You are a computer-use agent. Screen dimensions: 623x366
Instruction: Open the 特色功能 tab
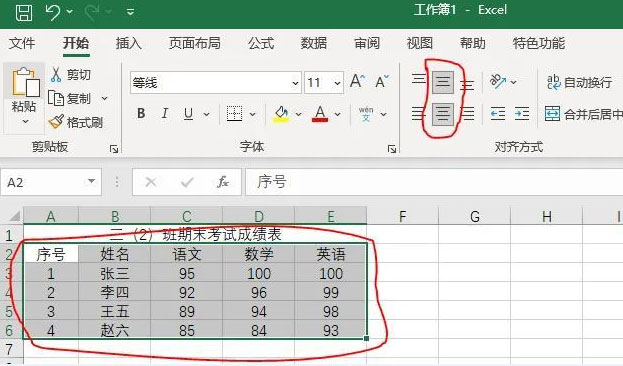pyautogui.click(x=539, y=43)
